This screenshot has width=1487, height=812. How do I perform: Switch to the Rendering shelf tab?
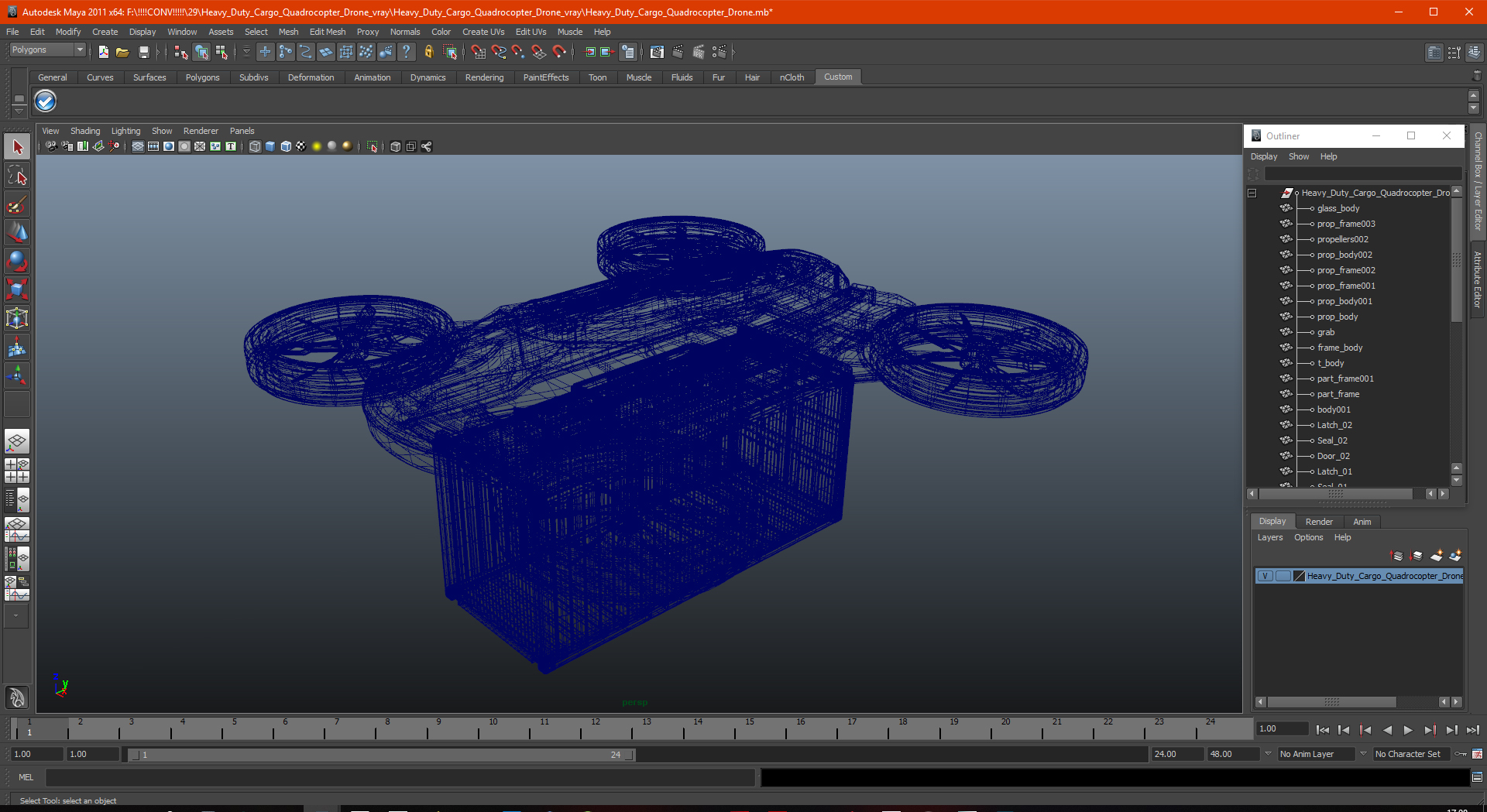point(484,77)
